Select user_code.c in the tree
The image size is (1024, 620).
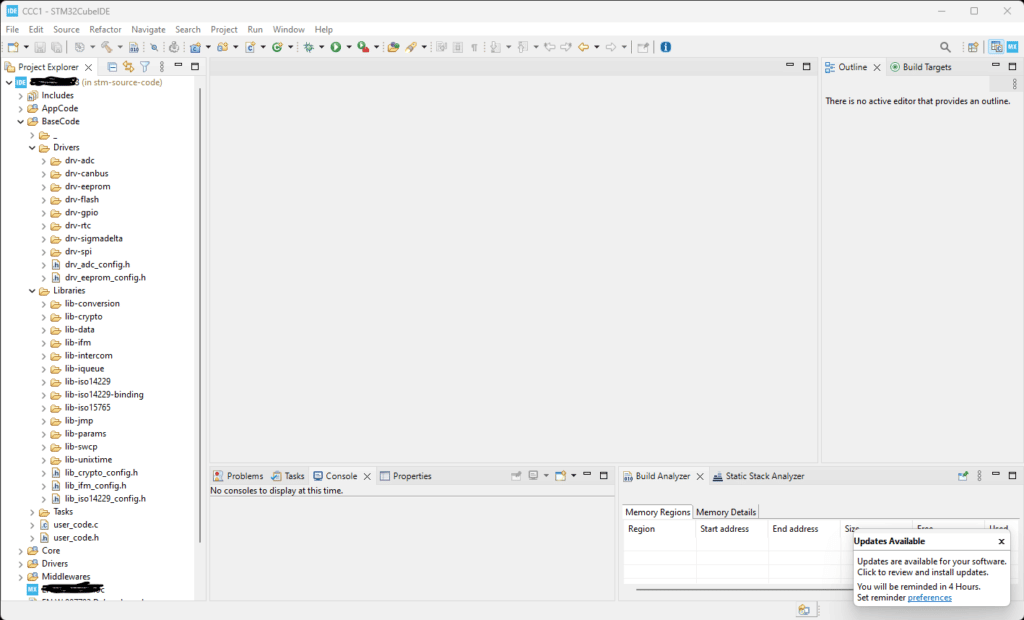[76, 525]
